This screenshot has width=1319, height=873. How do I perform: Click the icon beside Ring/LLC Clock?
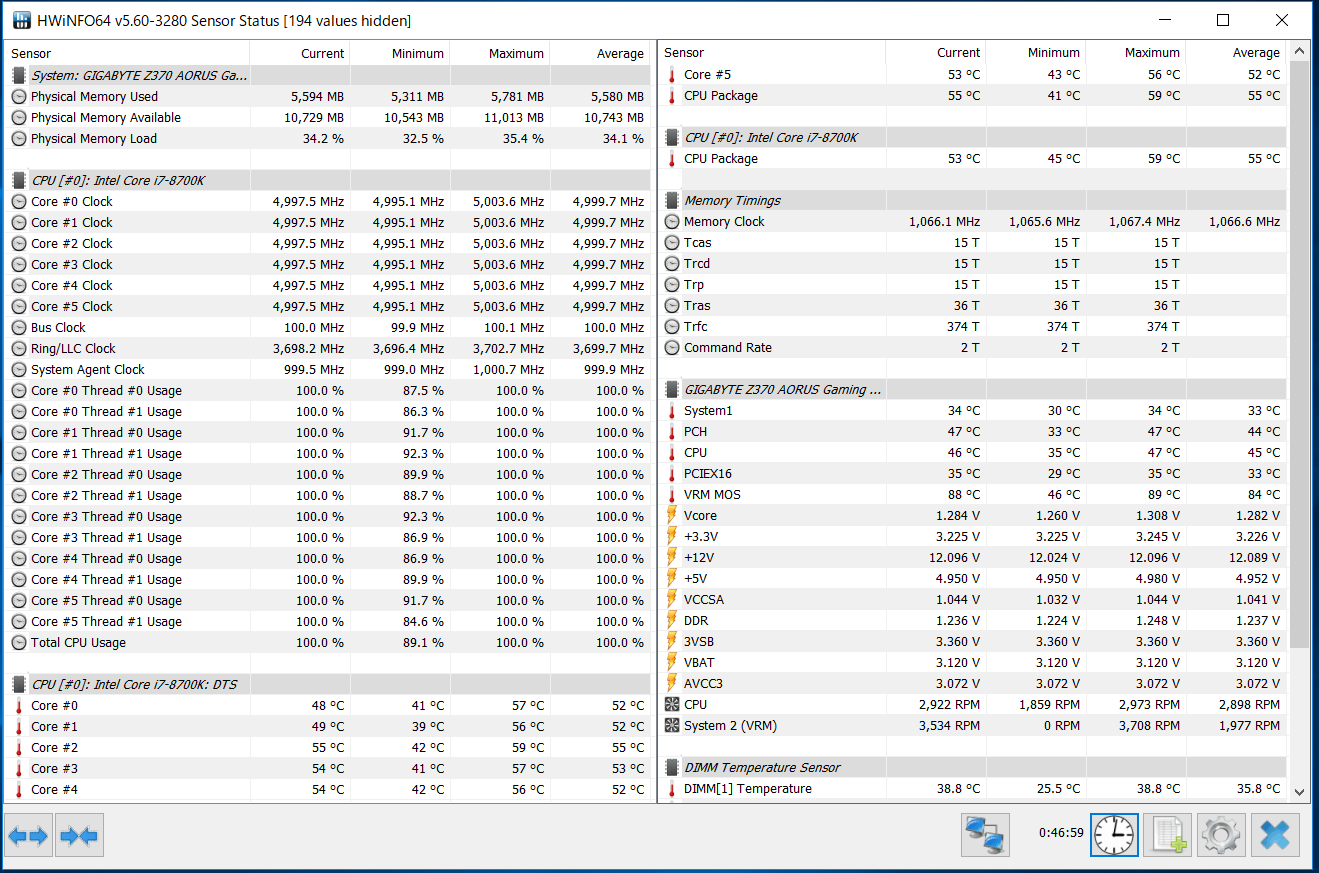click(18, 348)
